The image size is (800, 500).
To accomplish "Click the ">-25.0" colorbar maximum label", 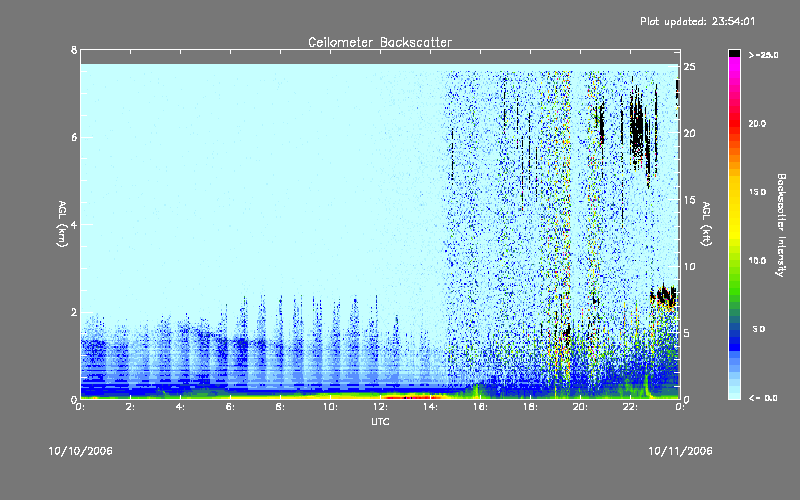I will (x=764, y=55).
